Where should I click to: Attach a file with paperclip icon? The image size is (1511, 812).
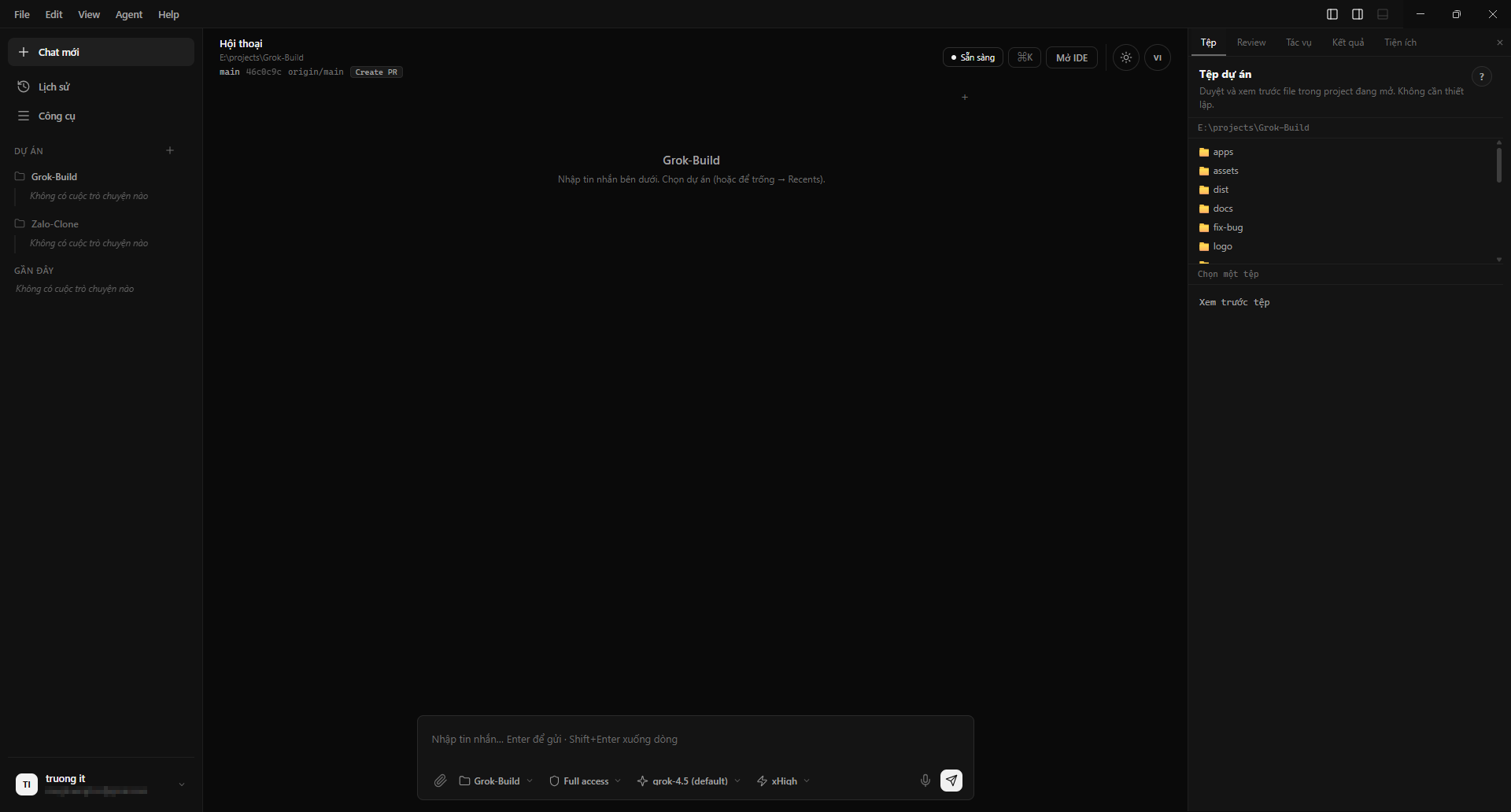pyautogui.click(x=441, y=781)
